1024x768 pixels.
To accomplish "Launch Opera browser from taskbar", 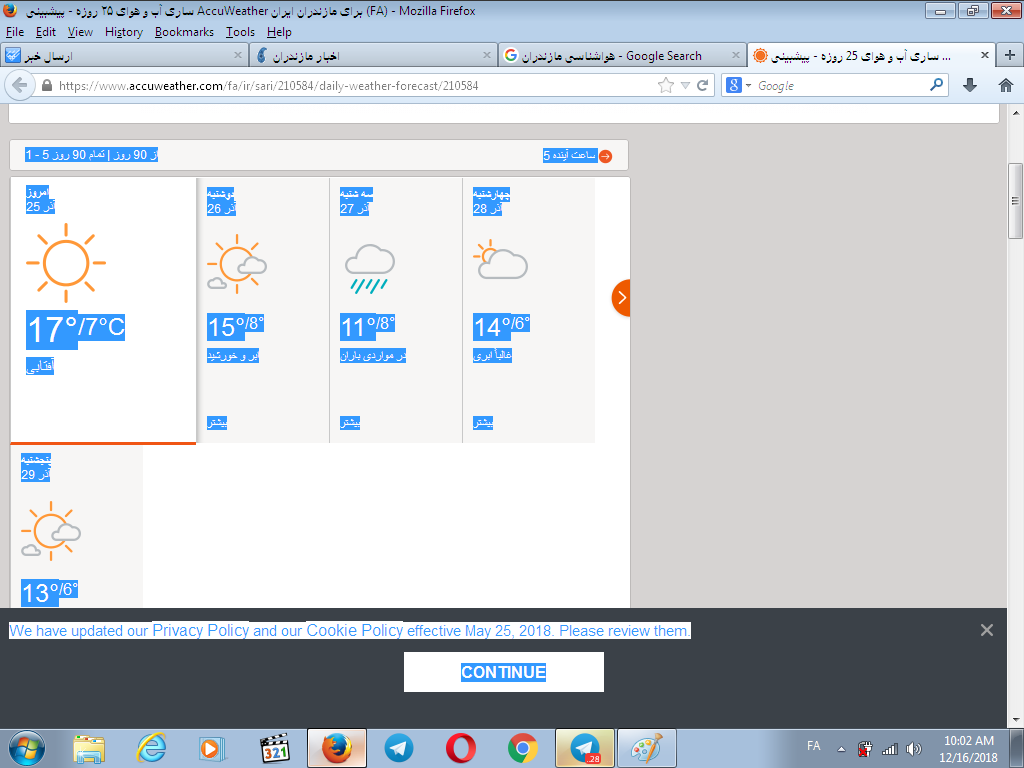I will (x=461, y=748).
